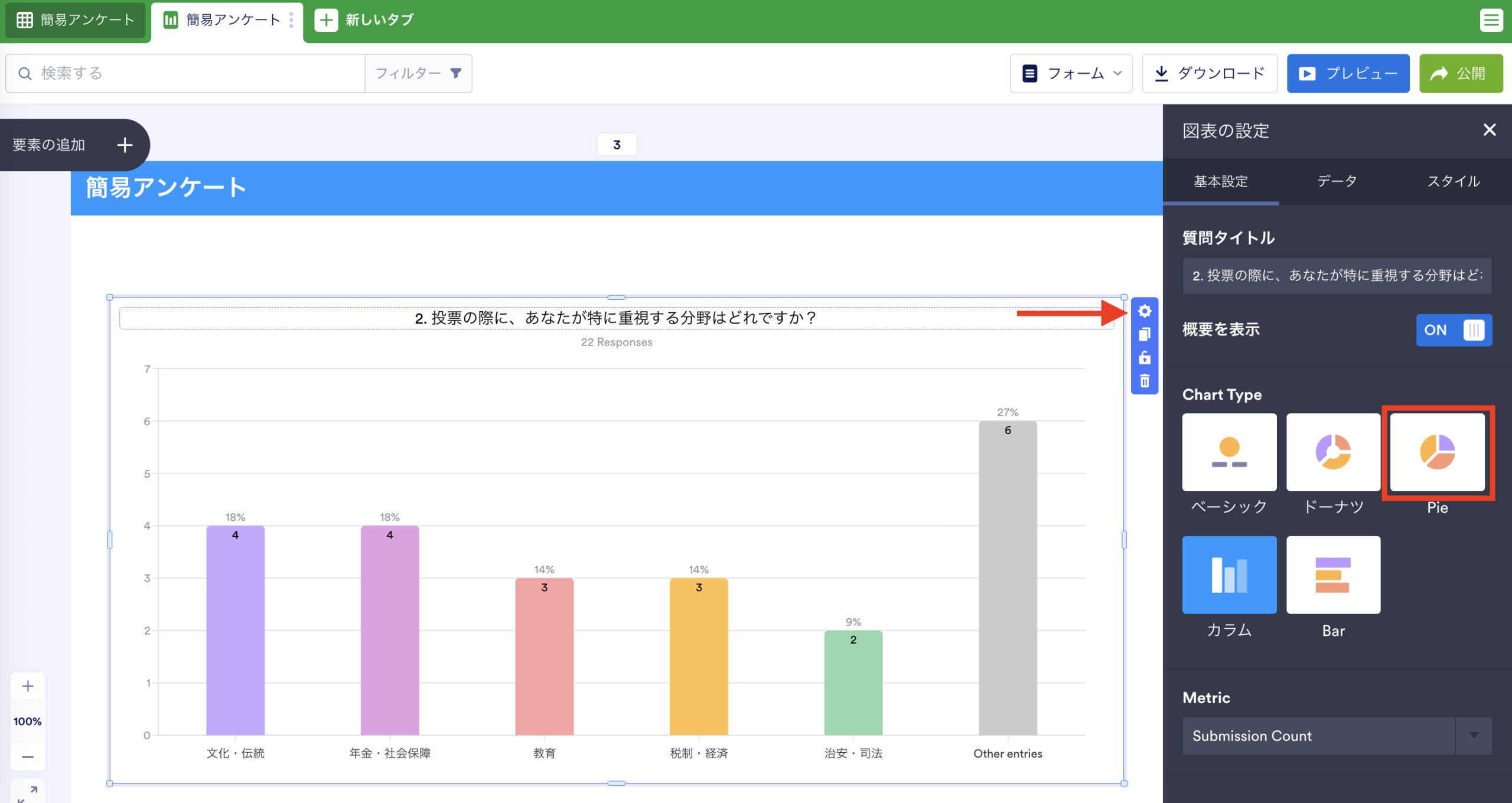The image size is (1512, 803).
Task: Select the カラム chart type
Action: (x=1229, y=574)
